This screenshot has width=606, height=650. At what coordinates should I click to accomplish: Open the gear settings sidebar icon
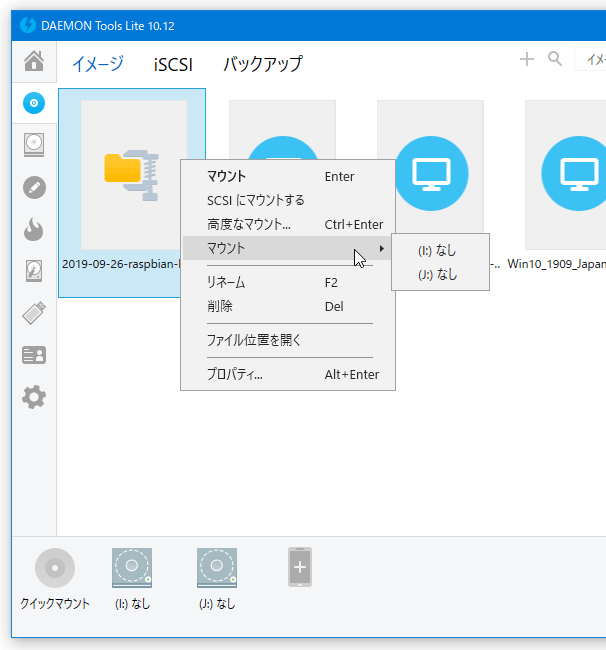[34, 397]
